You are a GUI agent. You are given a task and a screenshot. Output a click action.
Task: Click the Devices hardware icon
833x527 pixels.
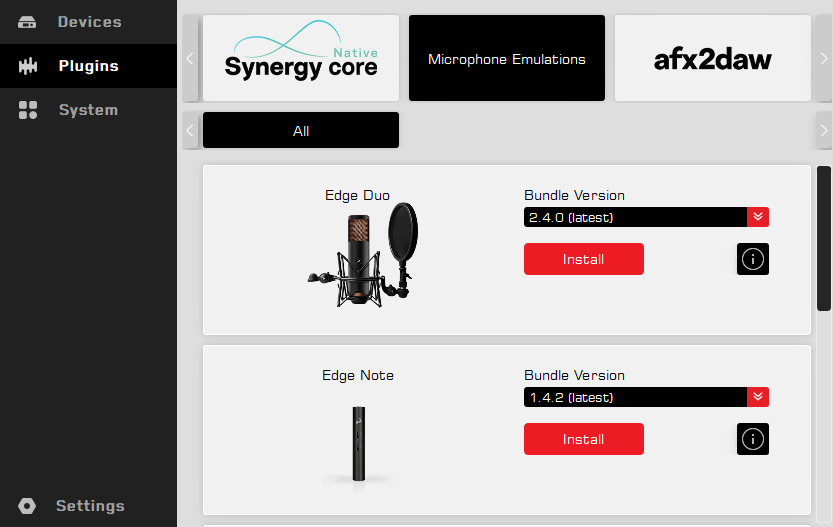[x=27, y=22]
